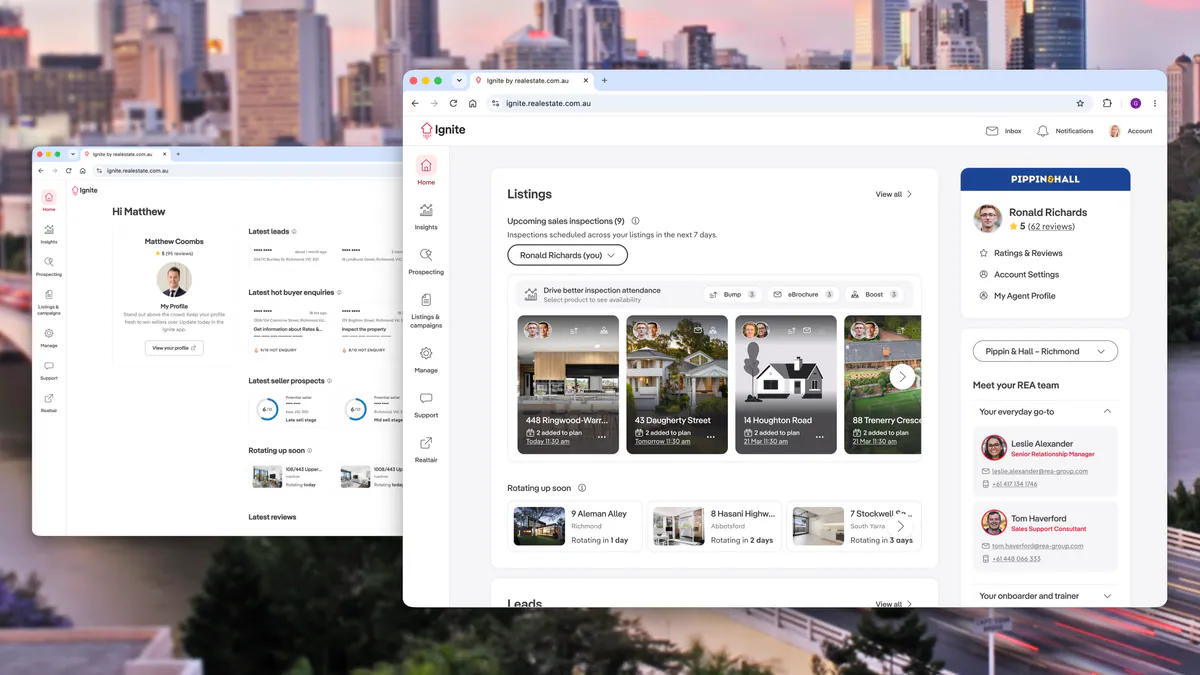1200x675 pixels.
Task: Collapse the Your everyday go-to section
Action: point(1045,411)
